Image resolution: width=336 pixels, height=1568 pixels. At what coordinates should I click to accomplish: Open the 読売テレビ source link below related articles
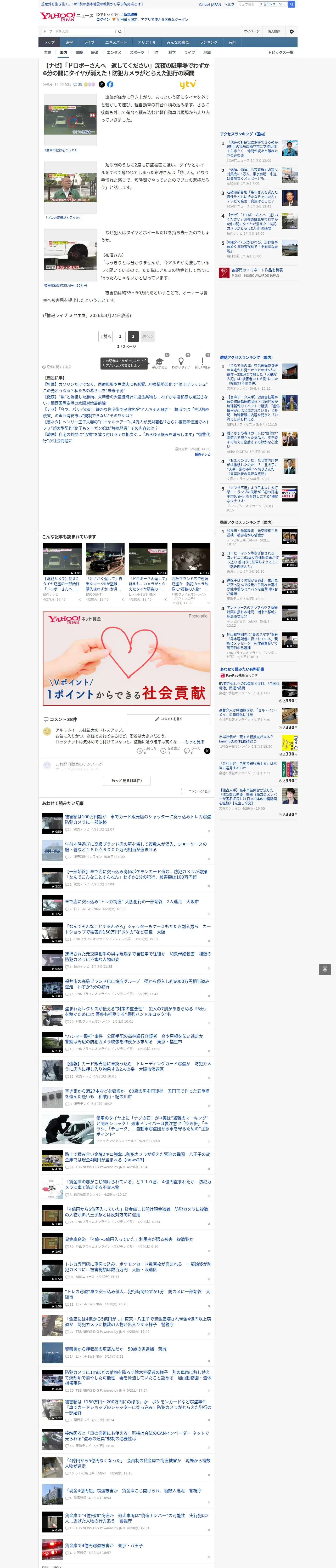pos(203,454)
